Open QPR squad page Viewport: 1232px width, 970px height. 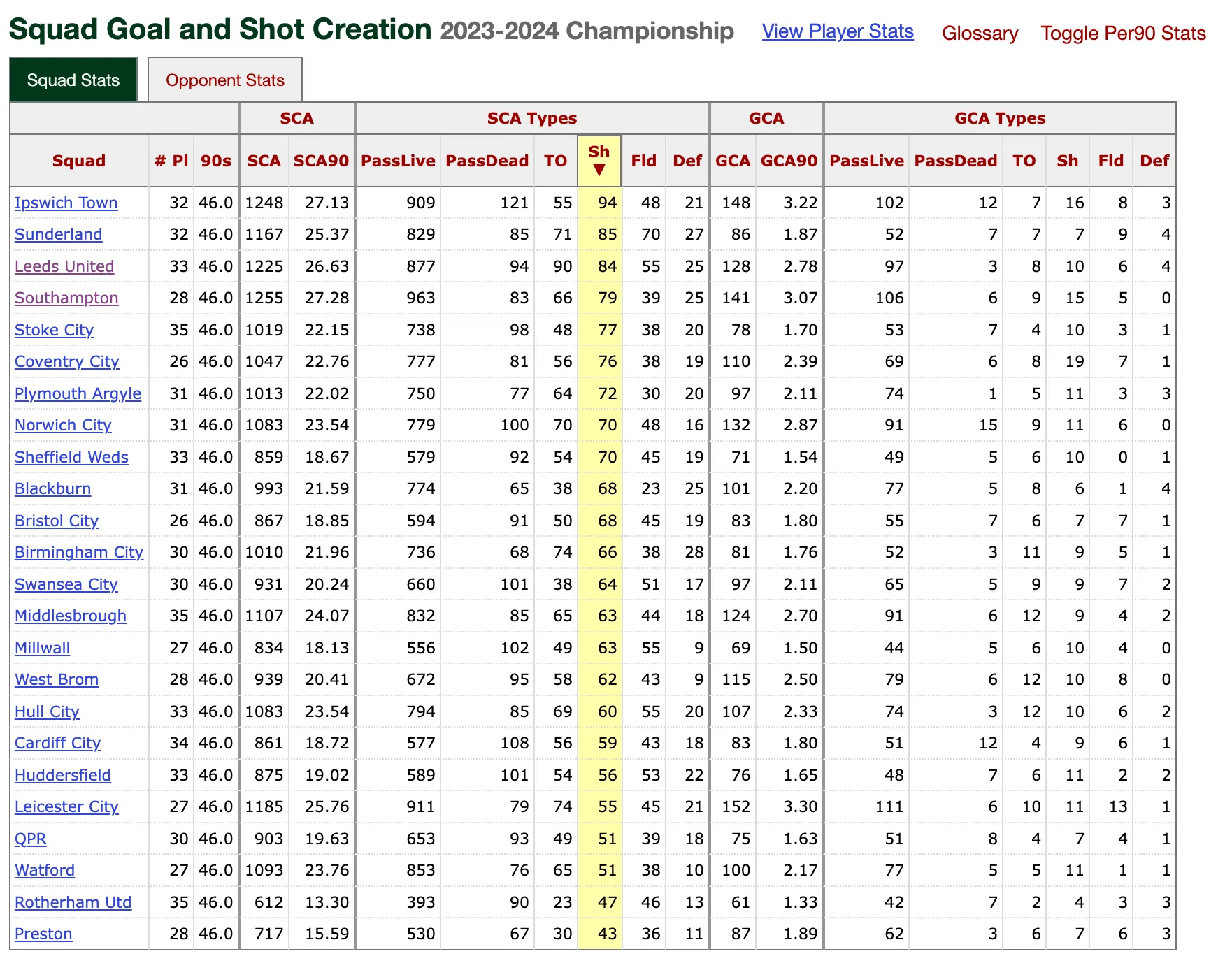click(x=31, y=839)
